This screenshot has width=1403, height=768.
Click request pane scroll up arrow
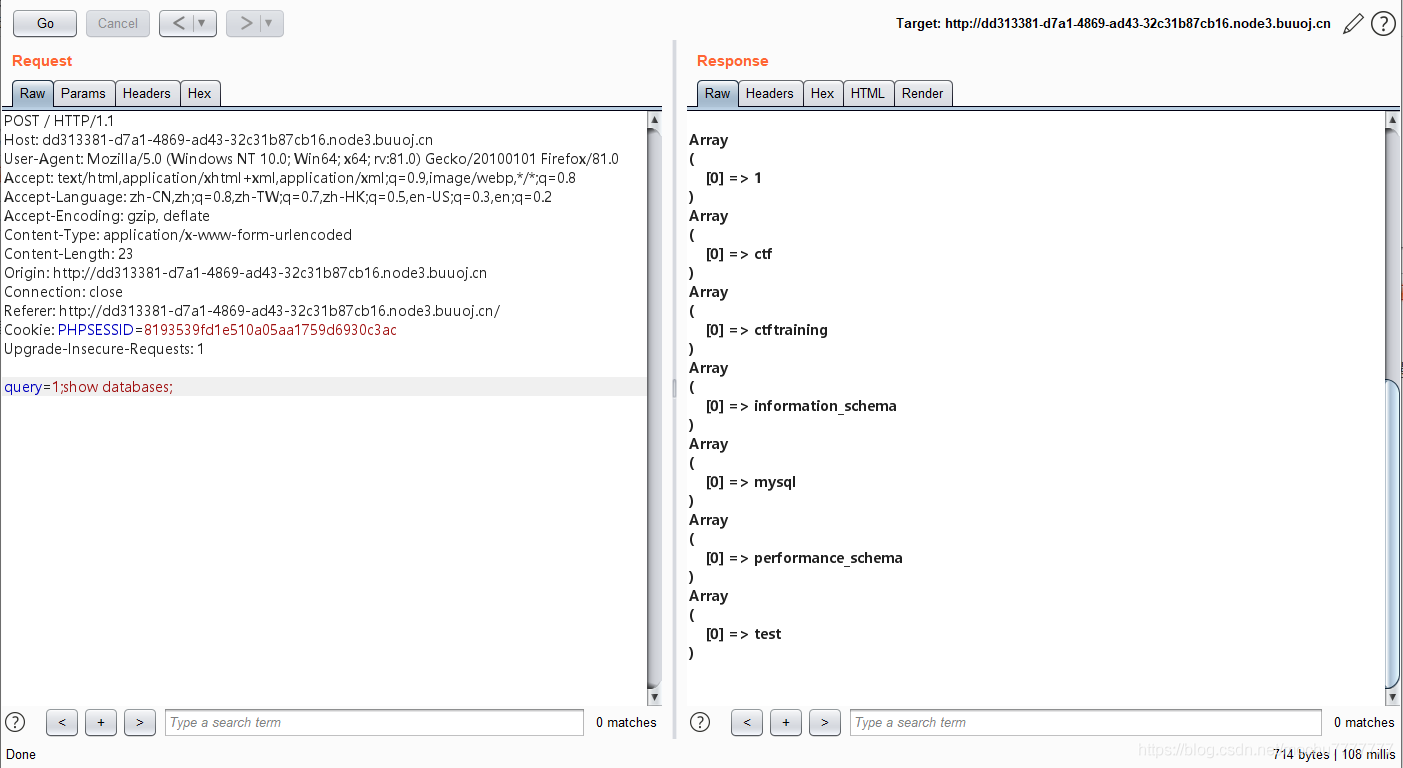click(x=655, y=119)
